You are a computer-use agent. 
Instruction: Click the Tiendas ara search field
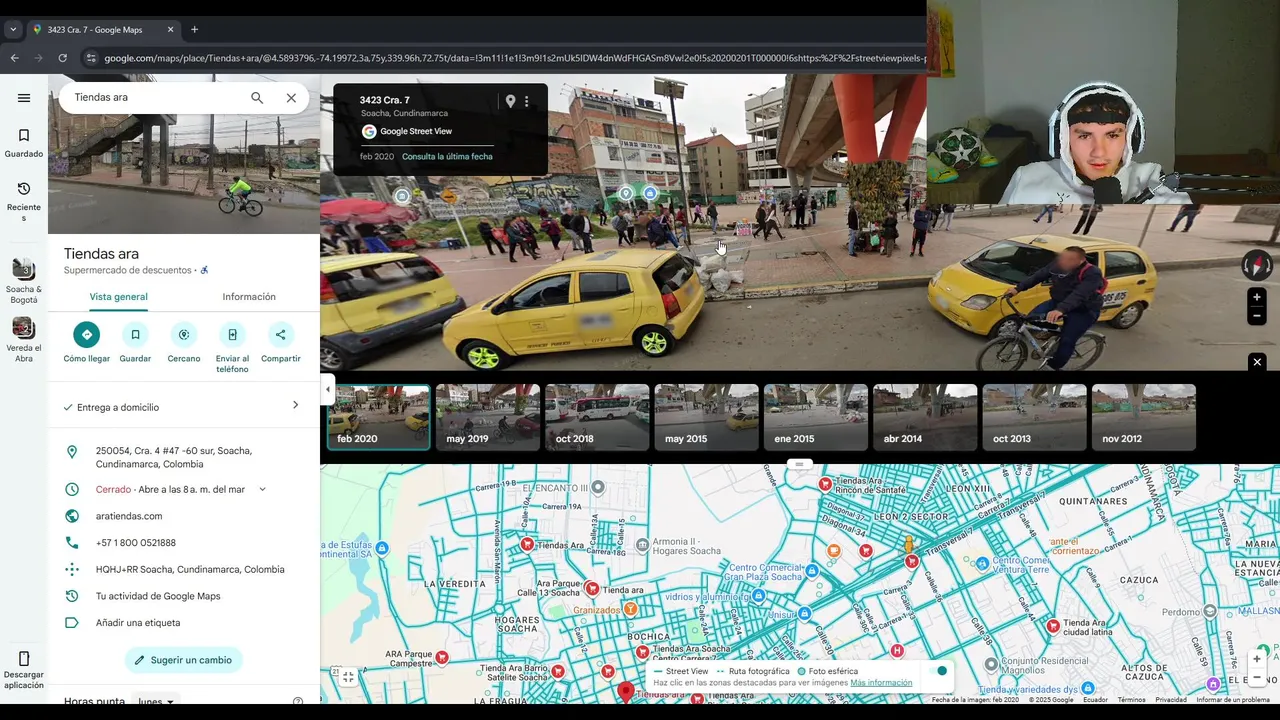[x=155, y=98]
